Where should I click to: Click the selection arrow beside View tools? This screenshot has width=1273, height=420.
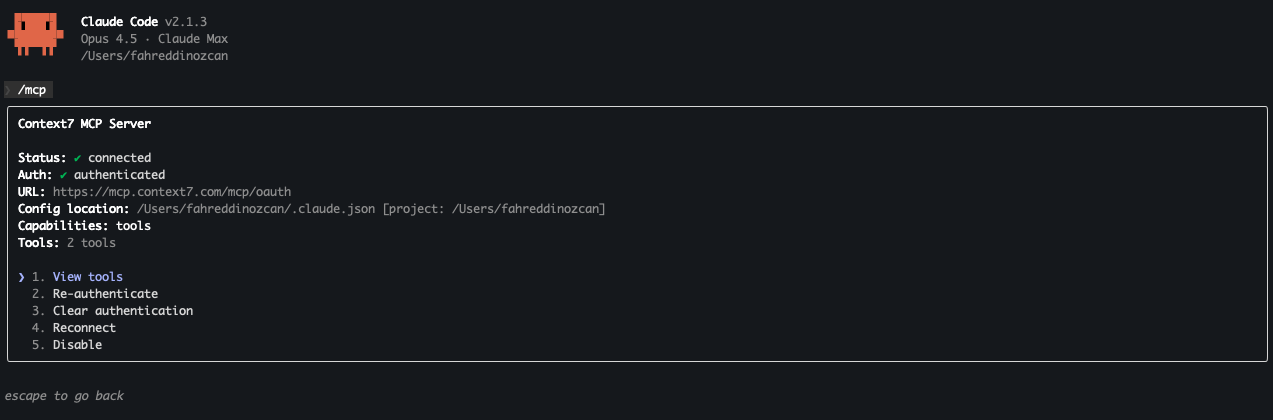[21, 277]
